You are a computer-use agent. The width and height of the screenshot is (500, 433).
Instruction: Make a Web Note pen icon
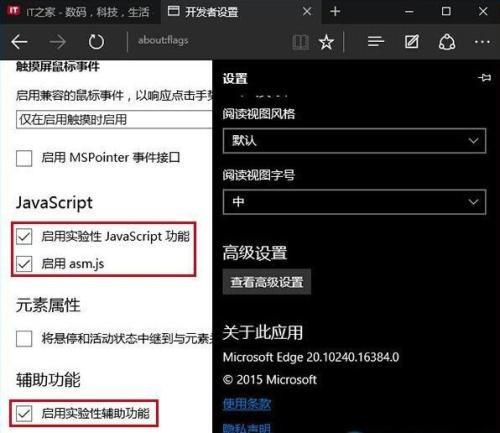pyautogui.click(x=412, y=42)
